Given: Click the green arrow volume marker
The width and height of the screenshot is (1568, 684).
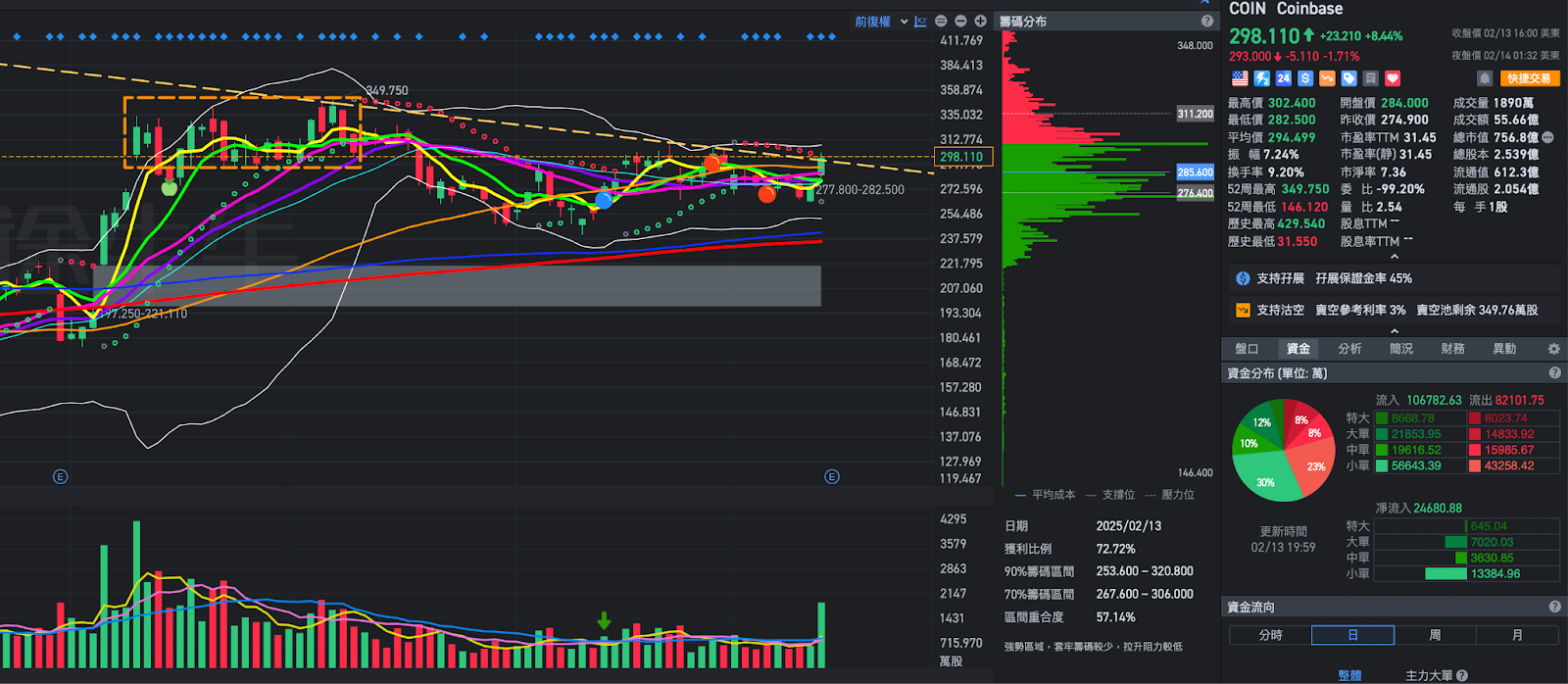Looking at the screenshot, I should [604, 620].
